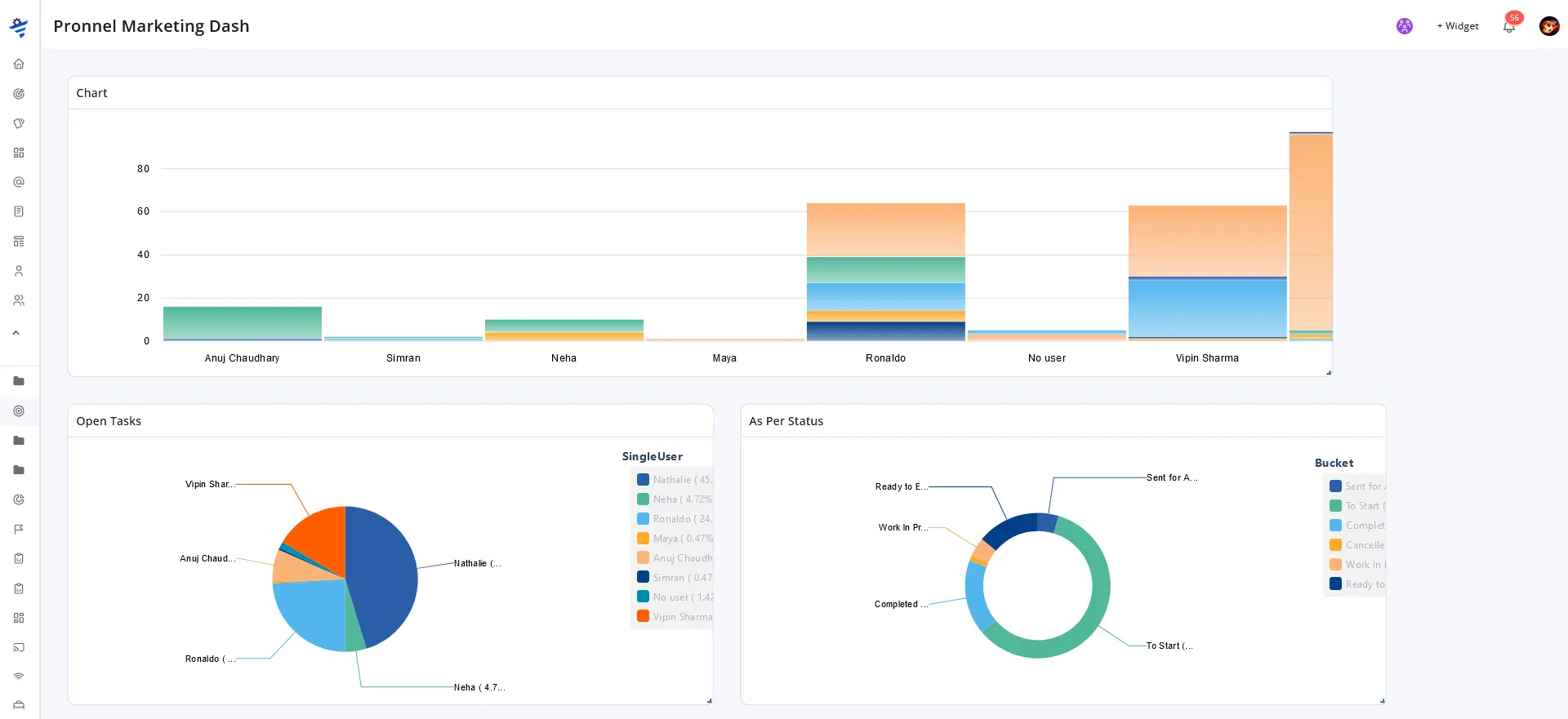Toggle Anuj Chaudh in the SingleUser legend
This screenshot has height=719, width=1568.
tap(675, 558)
